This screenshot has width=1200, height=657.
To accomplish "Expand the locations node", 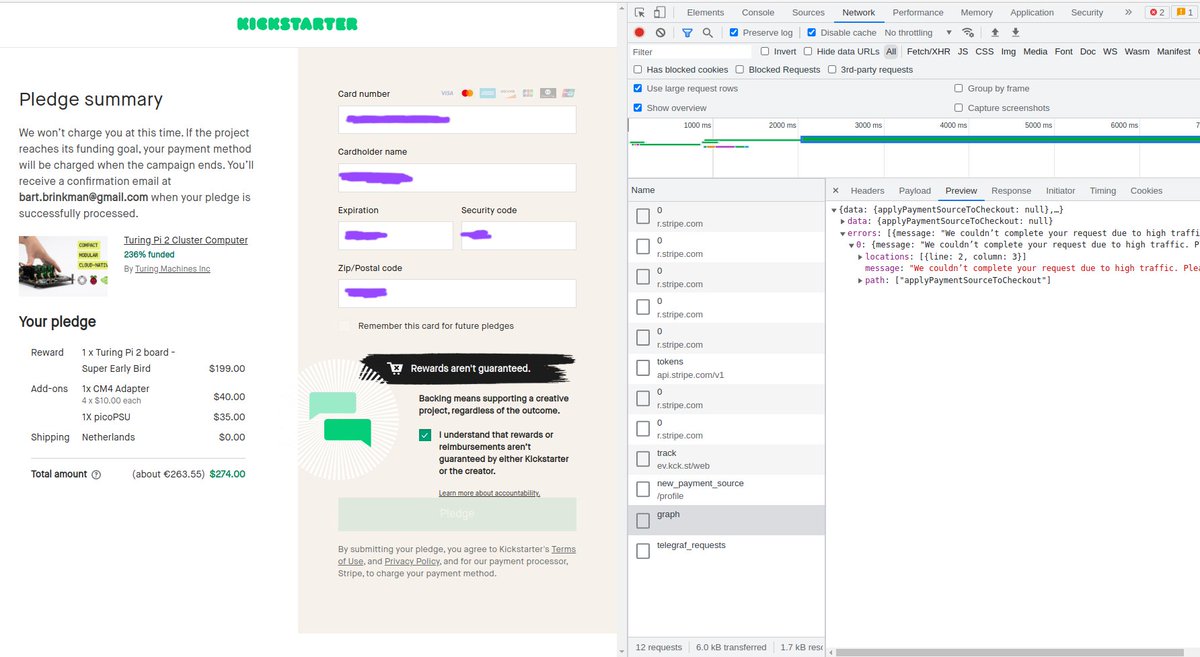I will point(861,257).
